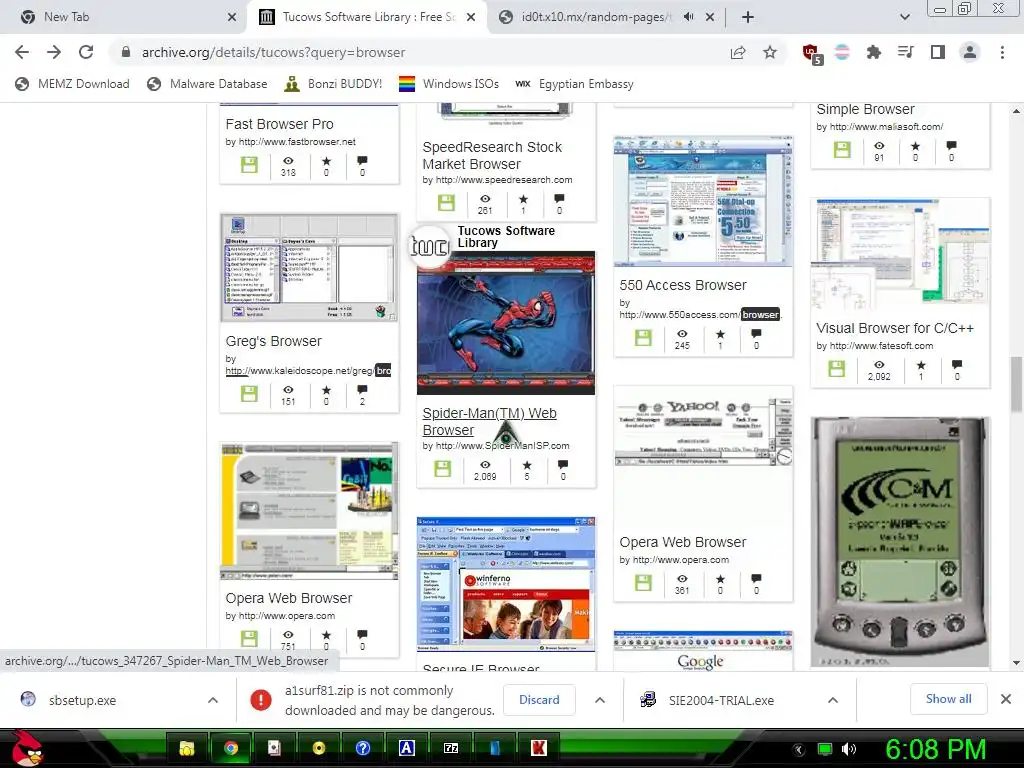
Task: Click software floppy icon on Greg's Browser
Action: pyautogui.click(x=249, y=393)
